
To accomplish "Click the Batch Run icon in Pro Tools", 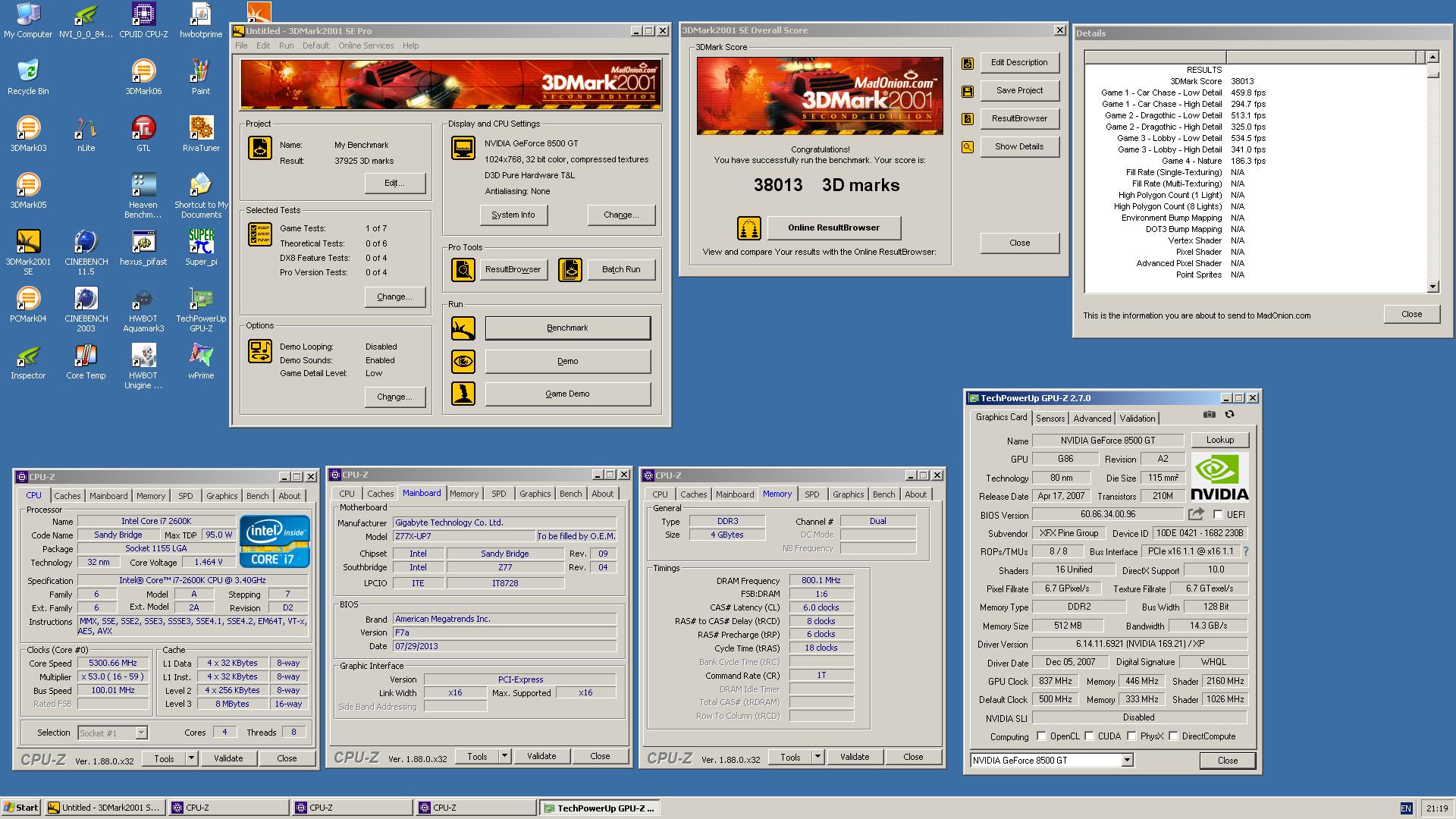I will pyautogui.click(x=570, y=269).
